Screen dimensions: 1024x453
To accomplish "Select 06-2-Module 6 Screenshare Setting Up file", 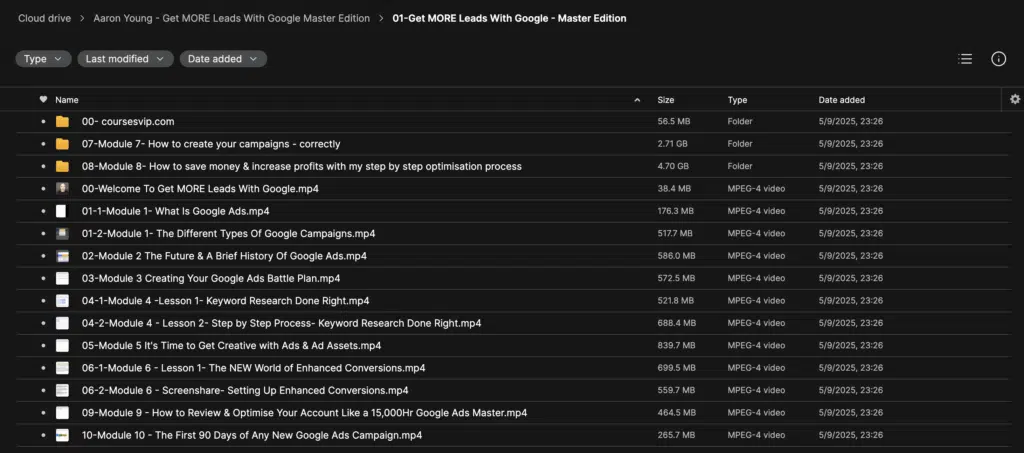I will pos(245,390).
